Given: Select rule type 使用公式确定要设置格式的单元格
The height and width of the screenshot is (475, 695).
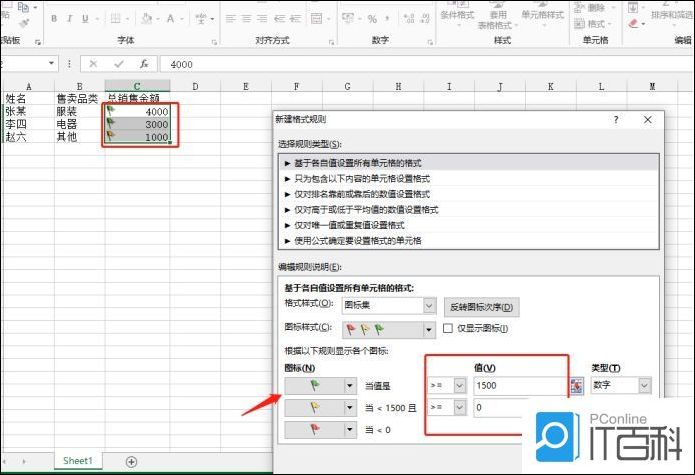Looking at the screenshot, I should (469, 241).
